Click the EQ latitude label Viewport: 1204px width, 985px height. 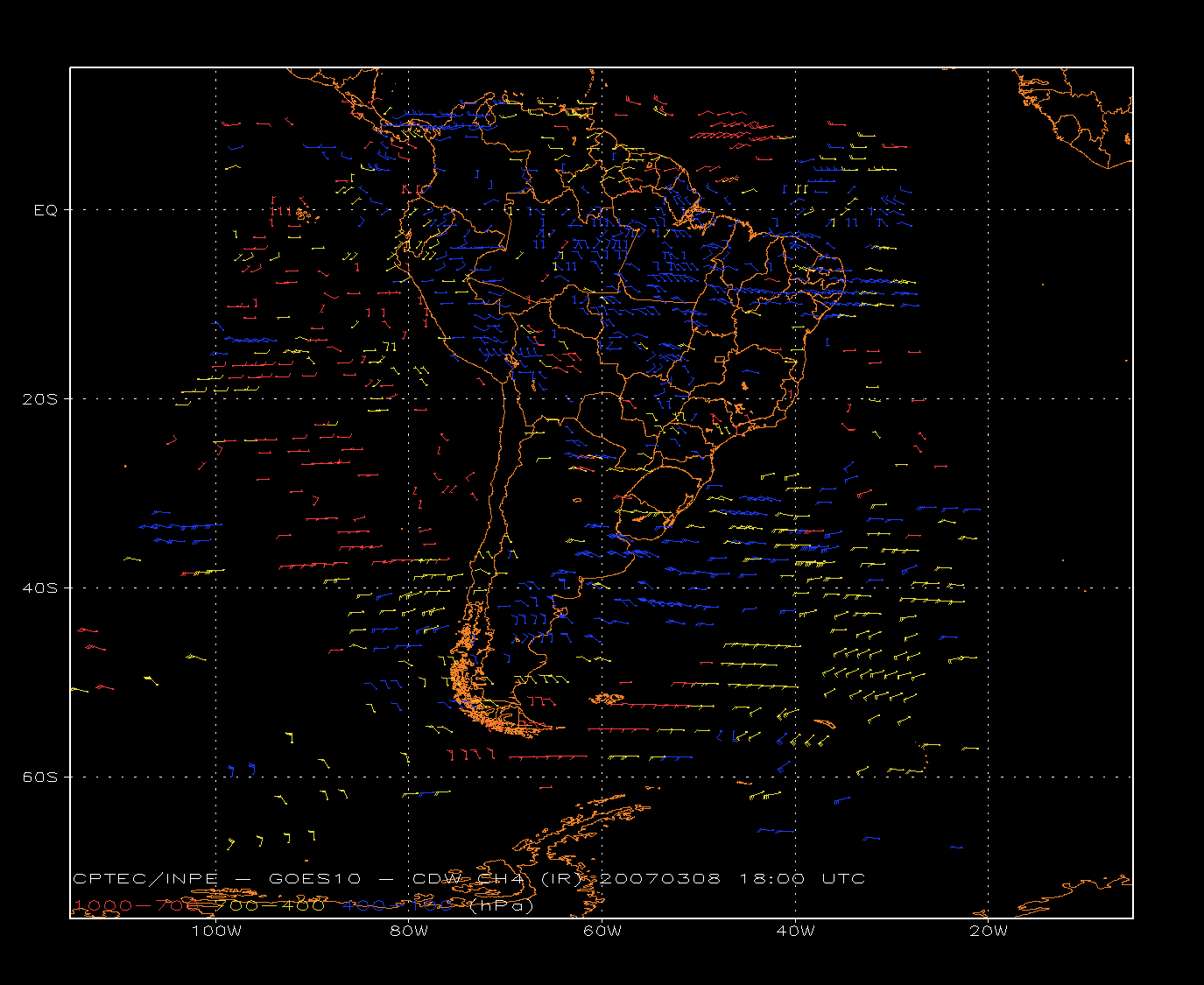click(x=46, y=210)
